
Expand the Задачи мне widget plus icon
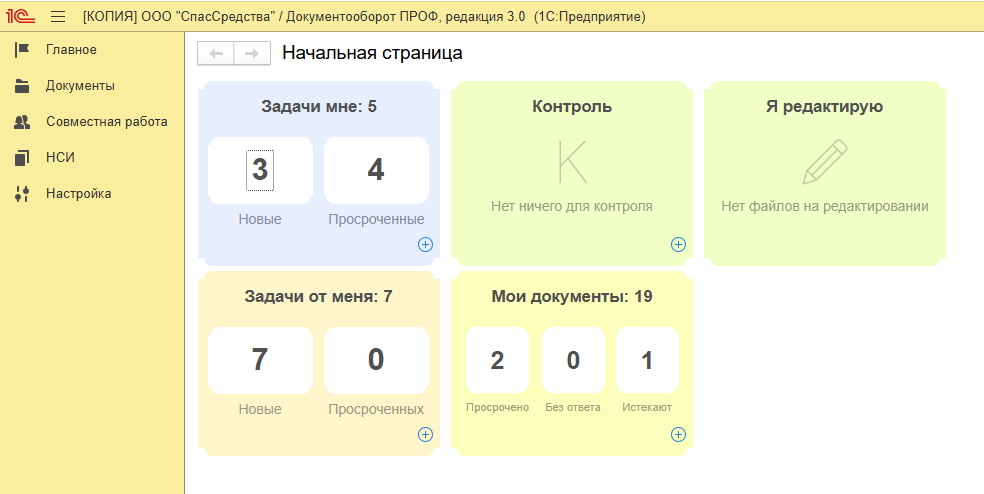pos(425,244)
